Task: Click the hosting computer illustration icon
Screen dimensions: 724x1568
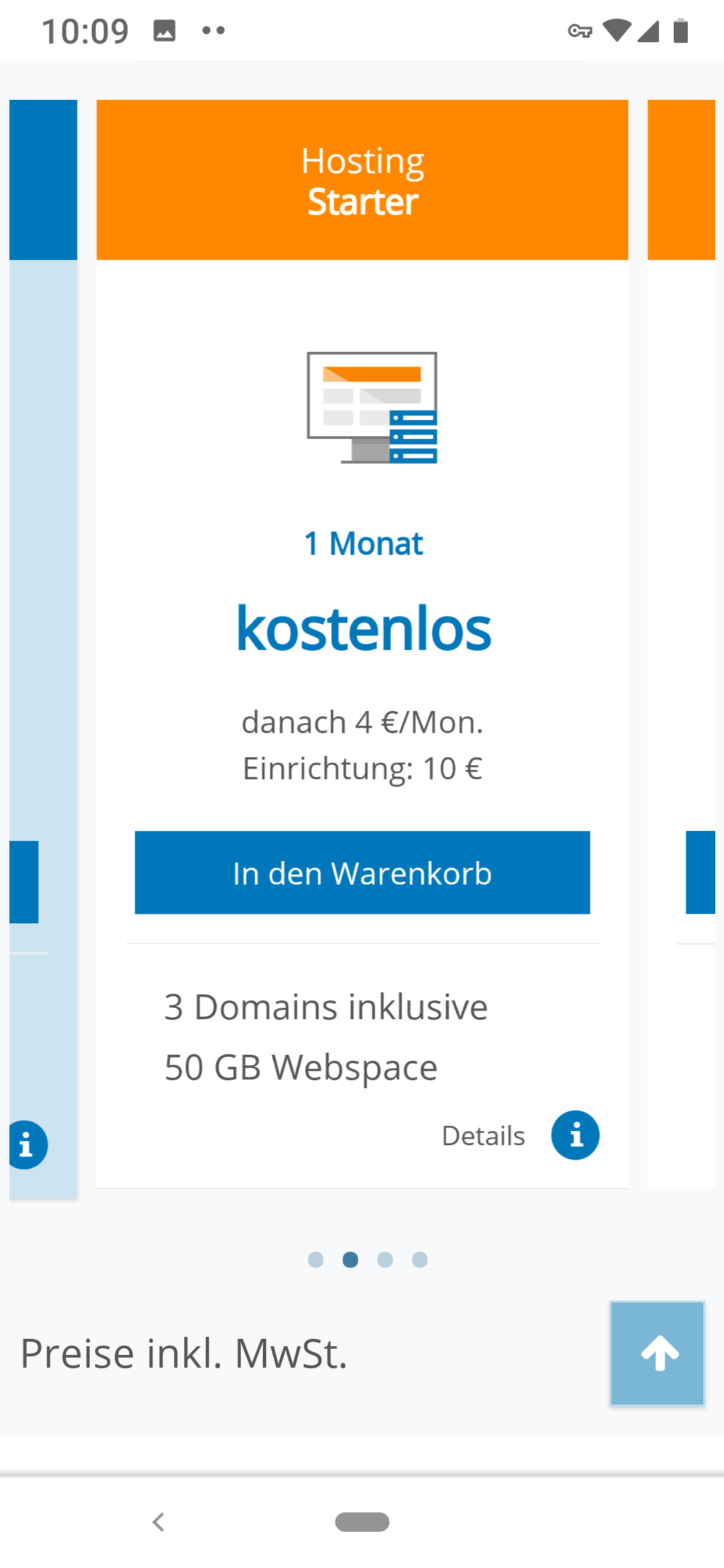Action: (x=372, y=407)
